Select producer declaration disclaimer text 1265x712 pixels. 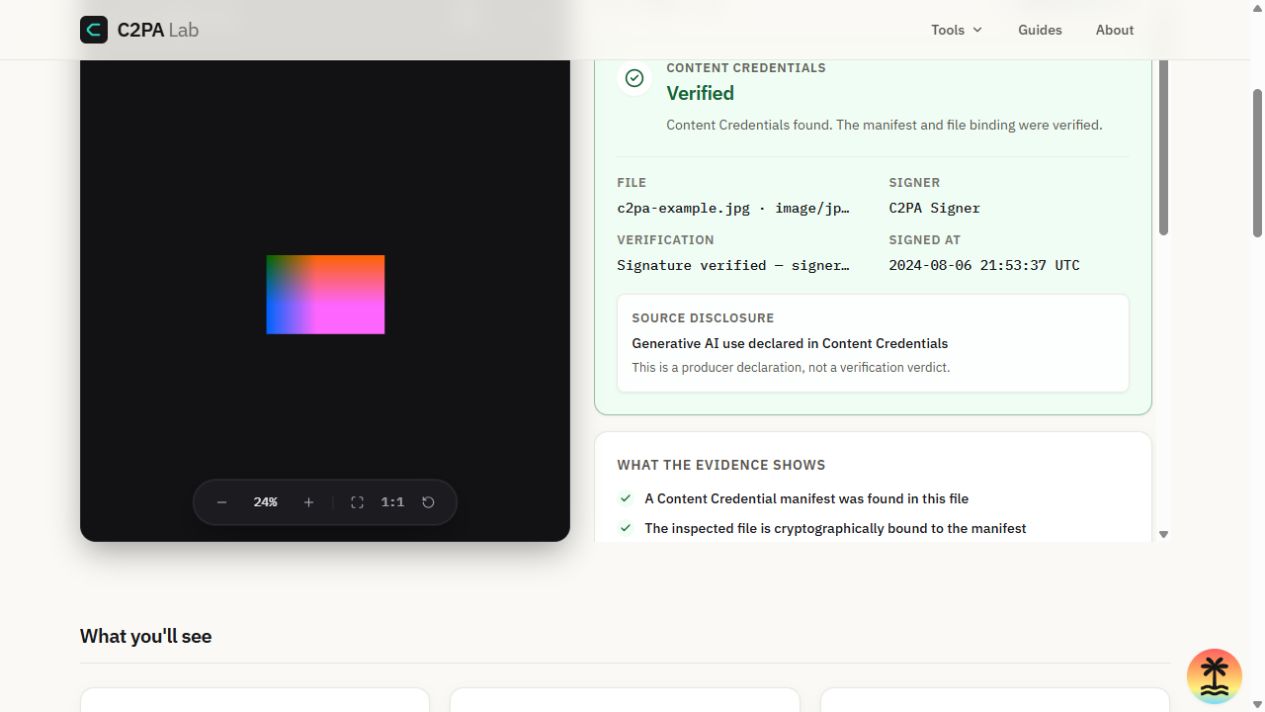(791, 367)
